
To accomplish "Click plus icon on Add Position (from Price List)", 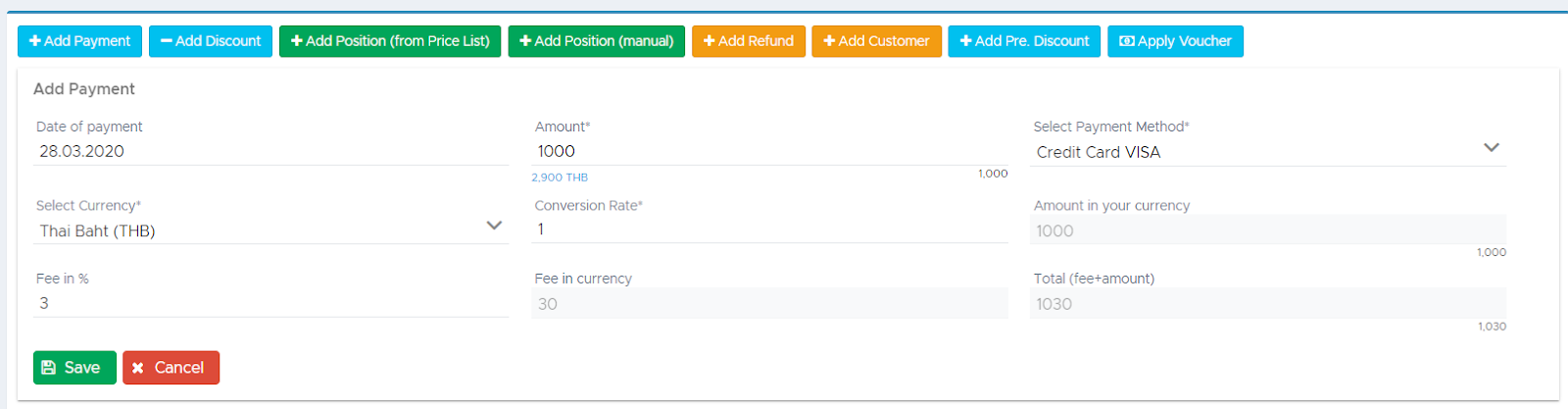I will click(297, 41).
